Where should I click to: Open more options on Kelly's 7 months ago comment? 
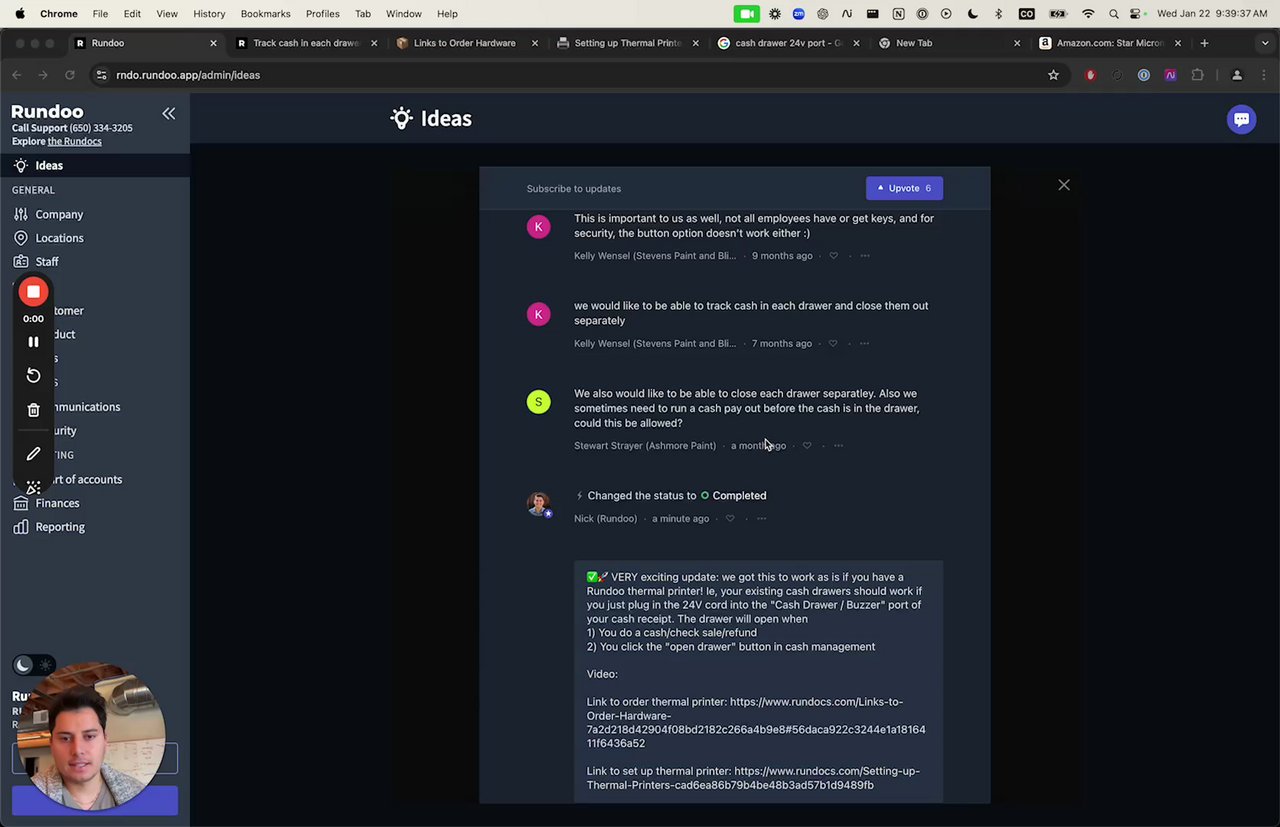tap(865, 344)
